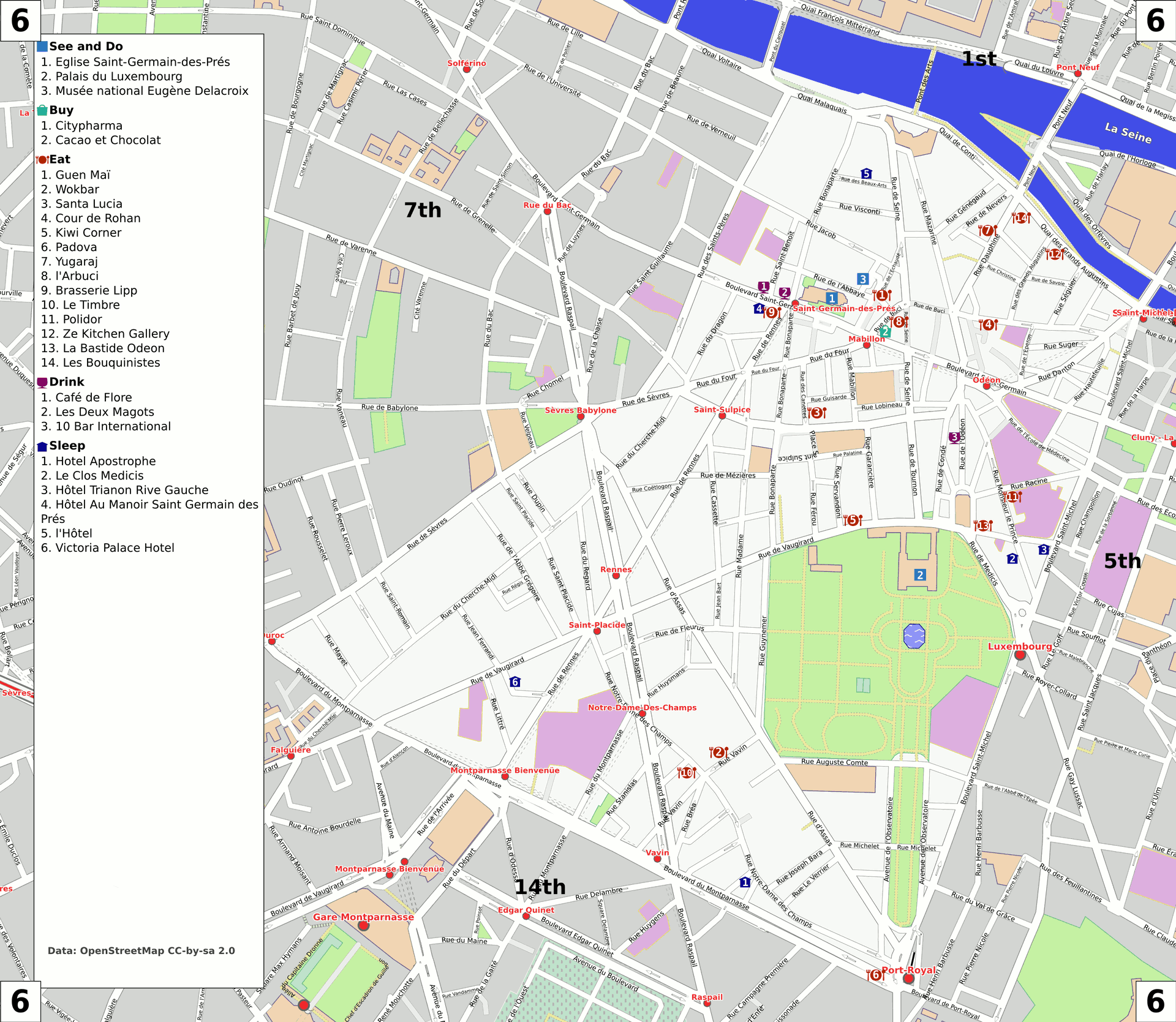Select red Eat marker 1 near Saint-Germain-des-Prés station

[x=882, y=295]
